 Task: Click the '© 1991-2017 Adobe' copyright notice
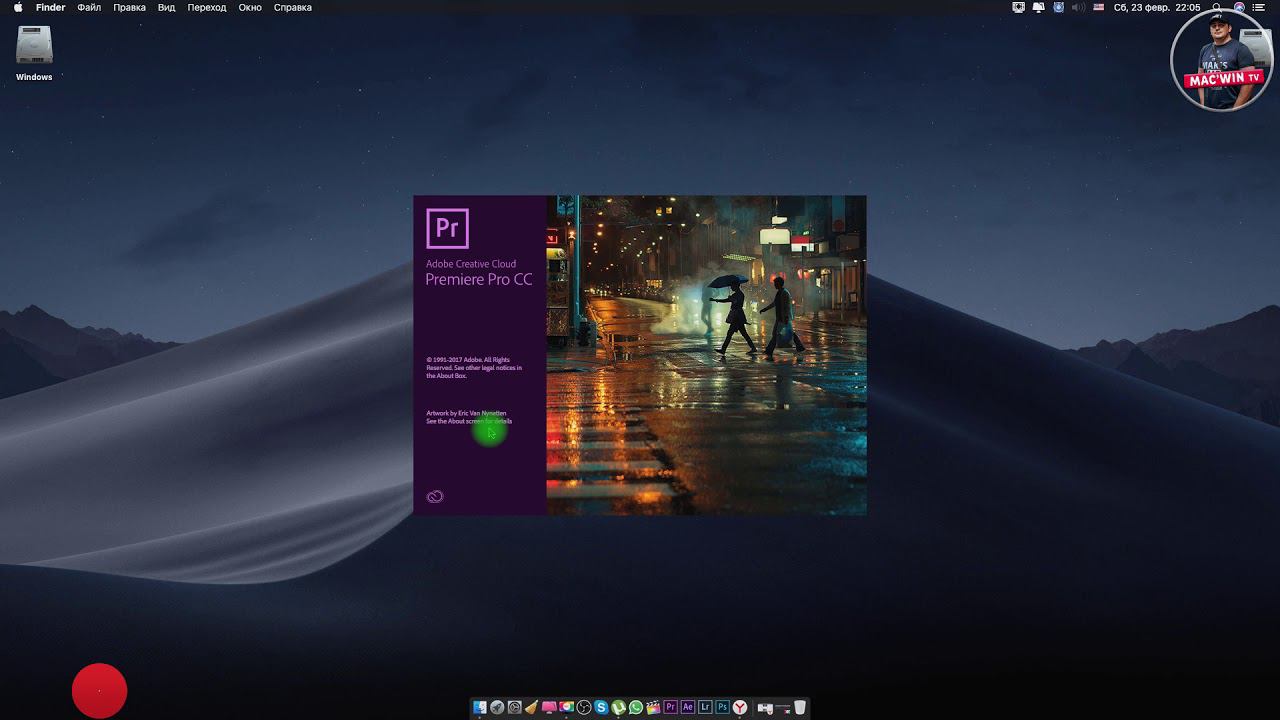pyautogui.click(x=474, y=367)
